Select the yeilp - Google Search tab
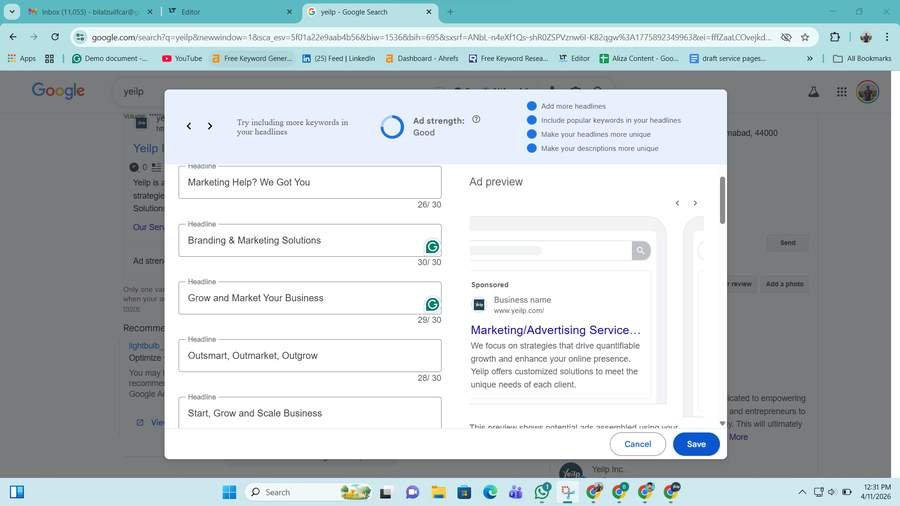The height and width of the screenshot is (506, 900). click(x=370, y=11)
